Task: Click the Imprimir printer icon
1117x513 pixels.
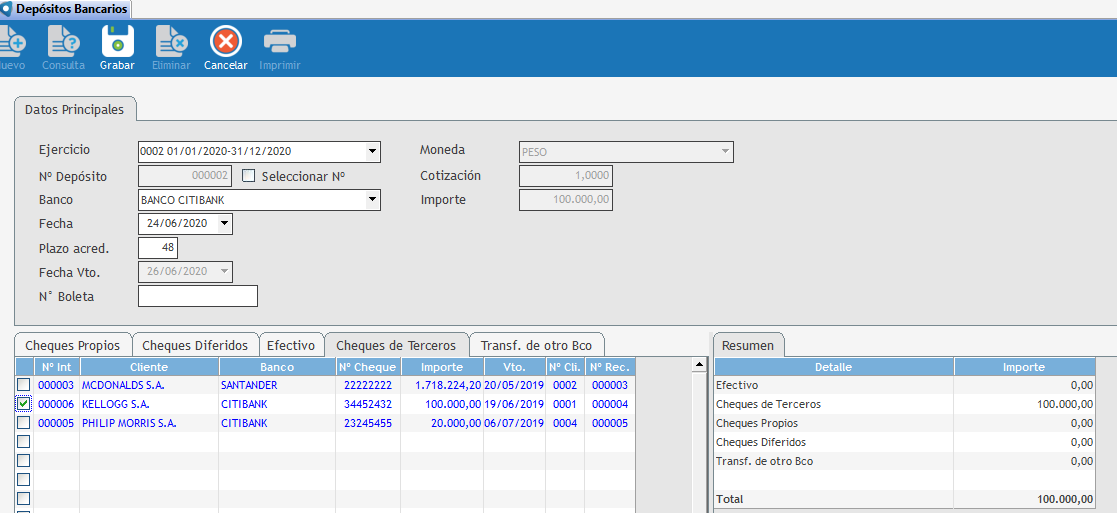Action: [x=279, y=43]
